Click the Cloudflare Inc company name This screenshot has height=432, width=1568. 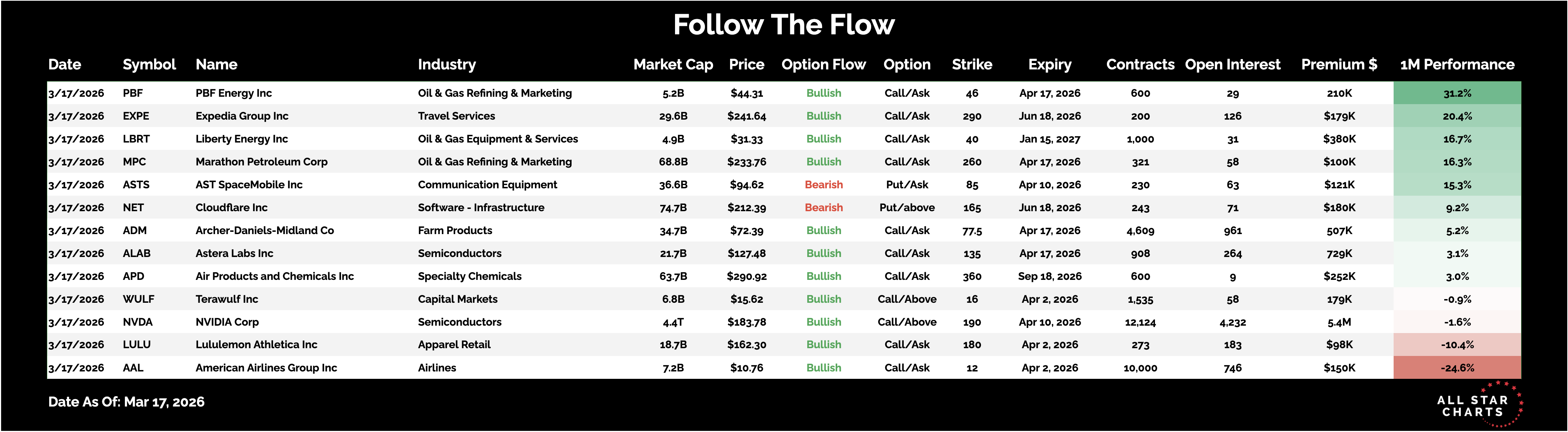[231, 208]
